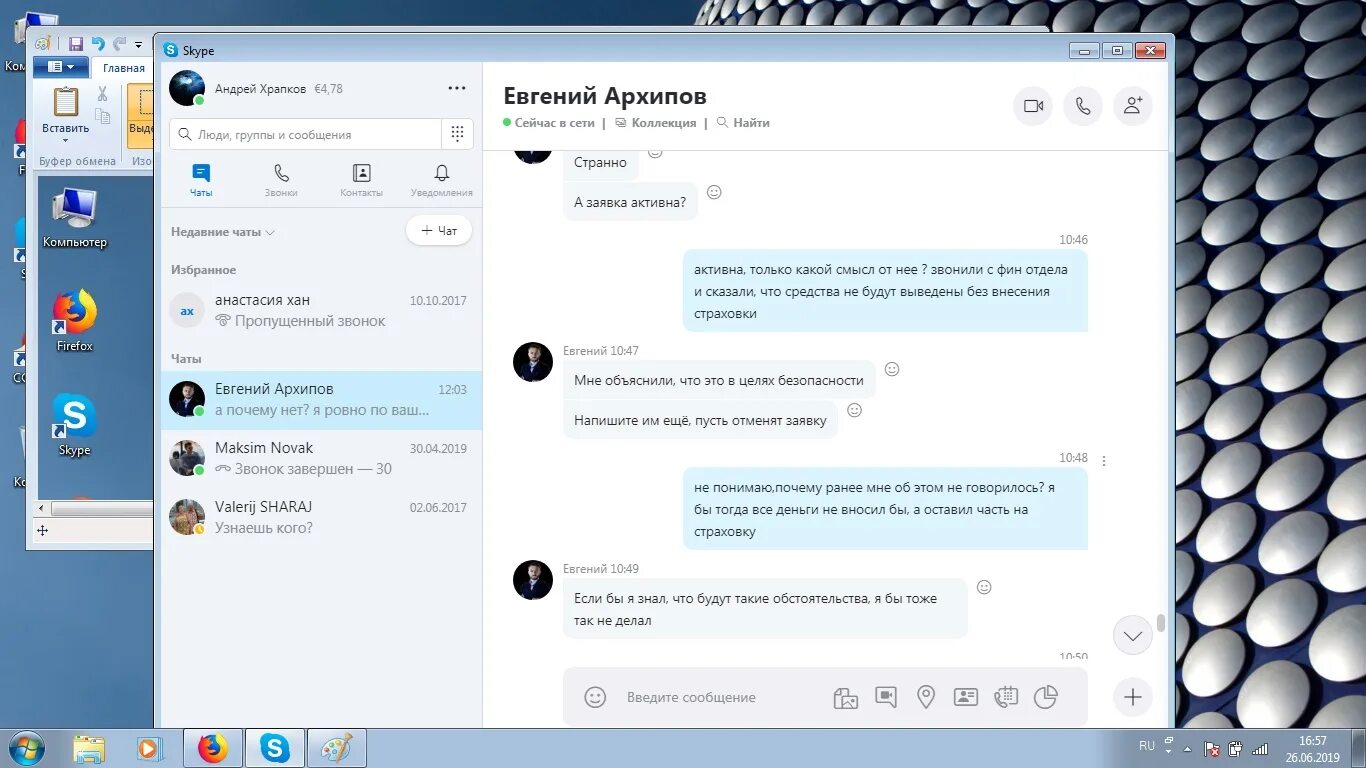React to the "Напишите им ещё" message
This screenshot has width=1366, height=768.
pyautogui.click(x=854, y=410)
